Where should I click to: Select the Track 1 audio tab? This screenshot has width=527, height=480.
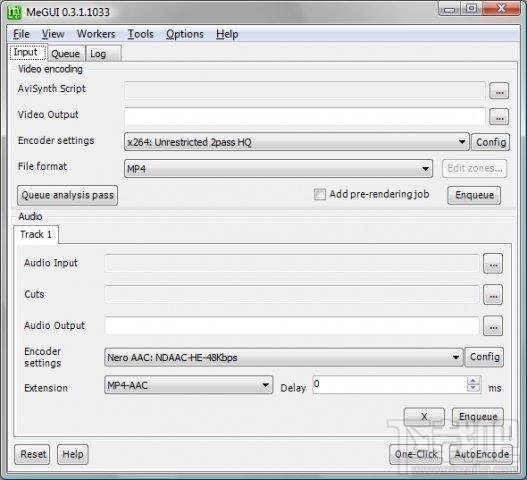click(x=36, y=234)
